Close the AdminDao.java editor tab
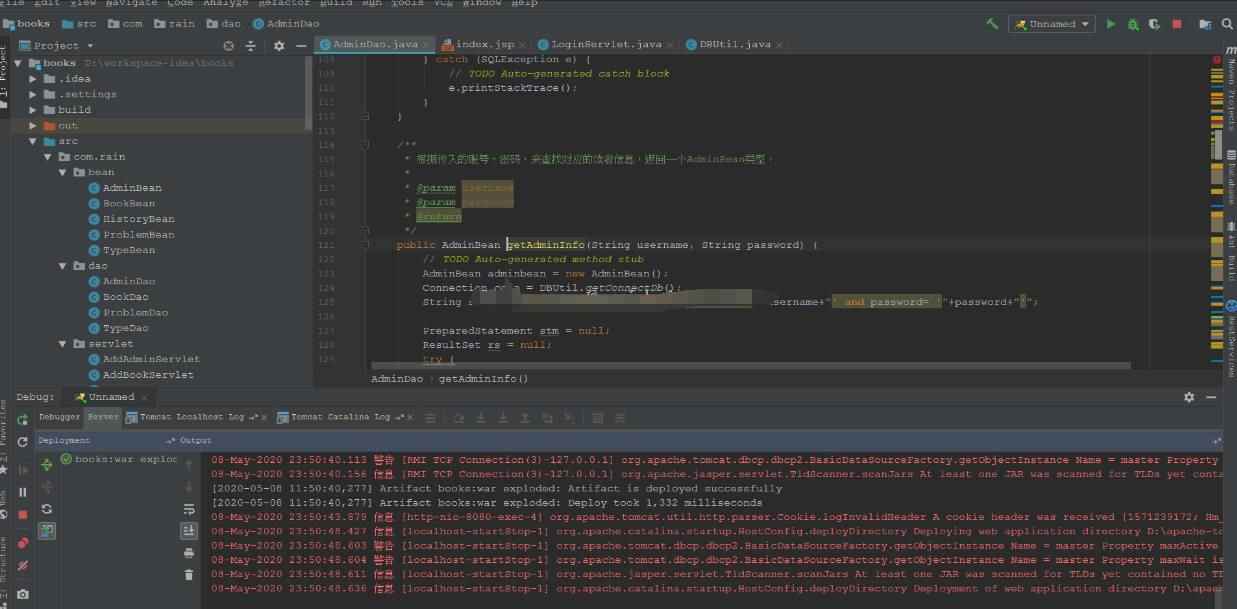Screen dimensions: 1237x609 pos(426,45)
